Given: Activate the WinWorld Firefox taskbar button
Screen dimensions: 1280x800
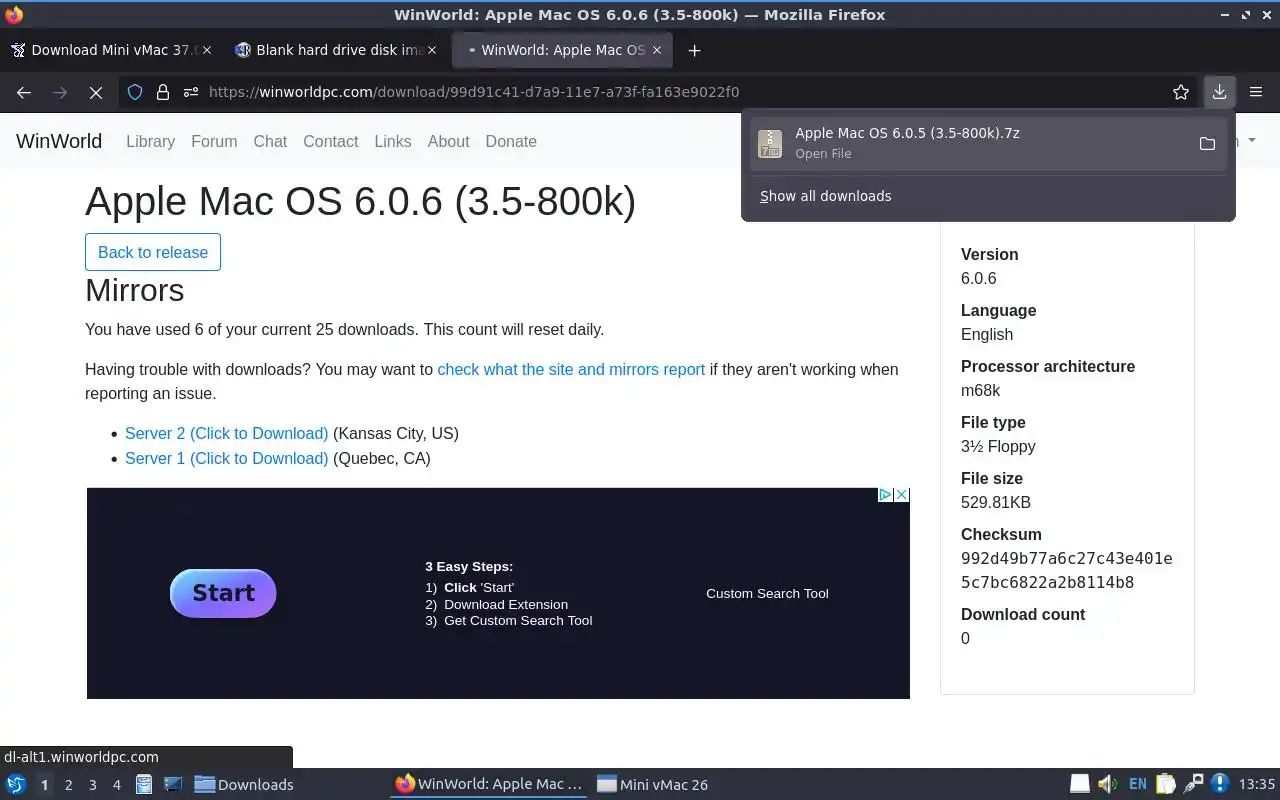Looking at the screenshot, I should pos(489,785).
